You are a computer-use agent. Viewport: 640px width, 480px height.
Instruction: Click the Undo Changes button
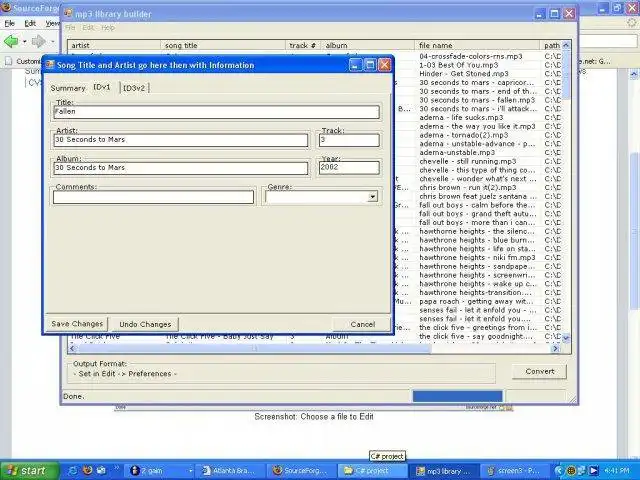coord(145,324)
